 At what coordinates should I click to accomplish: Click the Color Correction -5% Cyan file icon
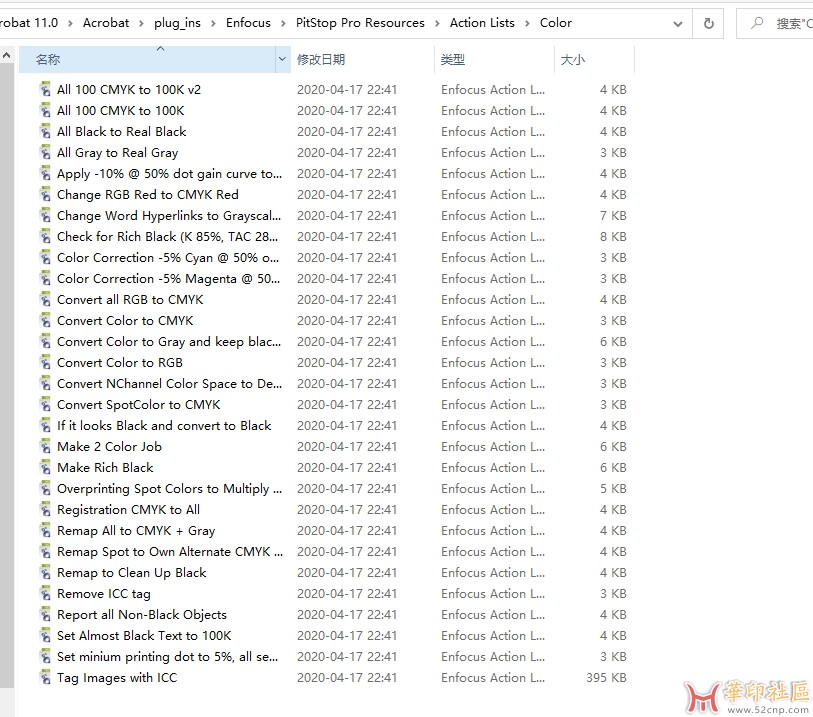pos(46,257)
